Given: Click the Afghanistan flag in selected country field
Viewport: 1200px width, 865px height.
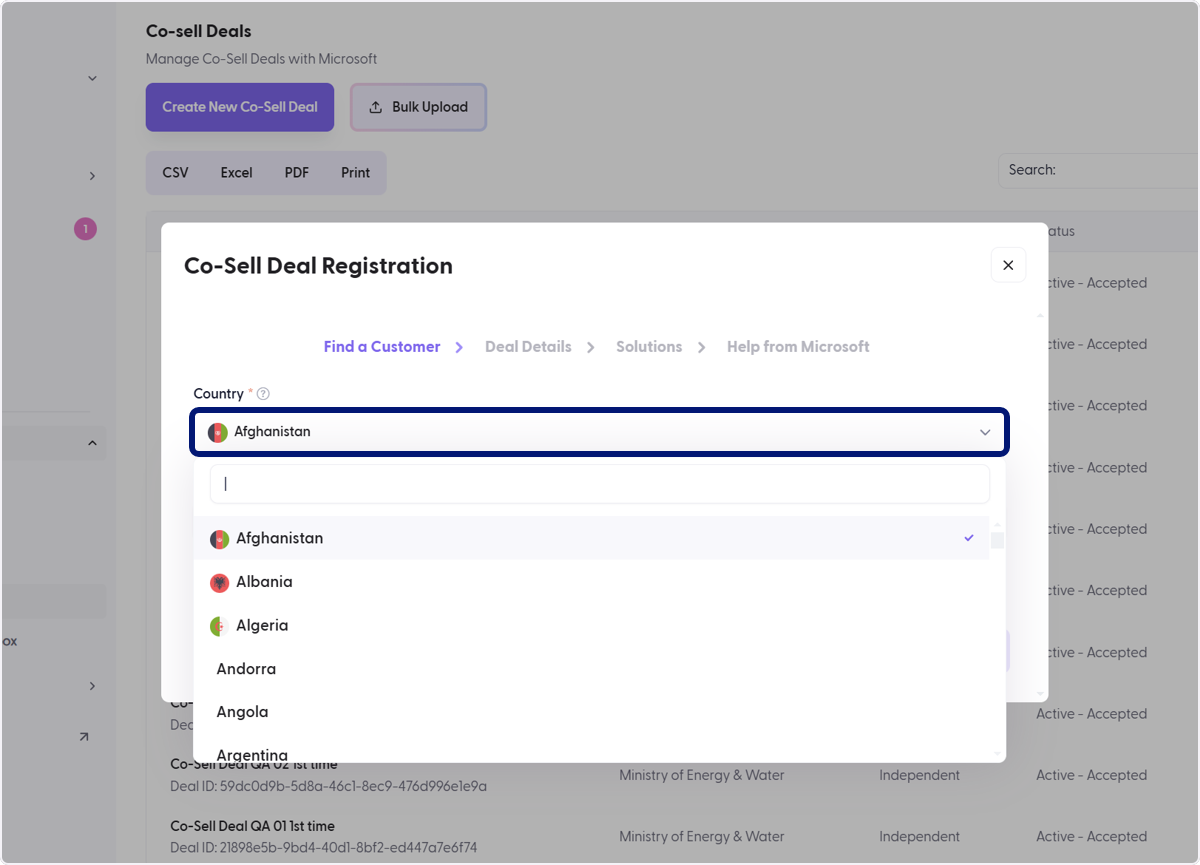Looking at the screenshot, I should pos(217,432).
